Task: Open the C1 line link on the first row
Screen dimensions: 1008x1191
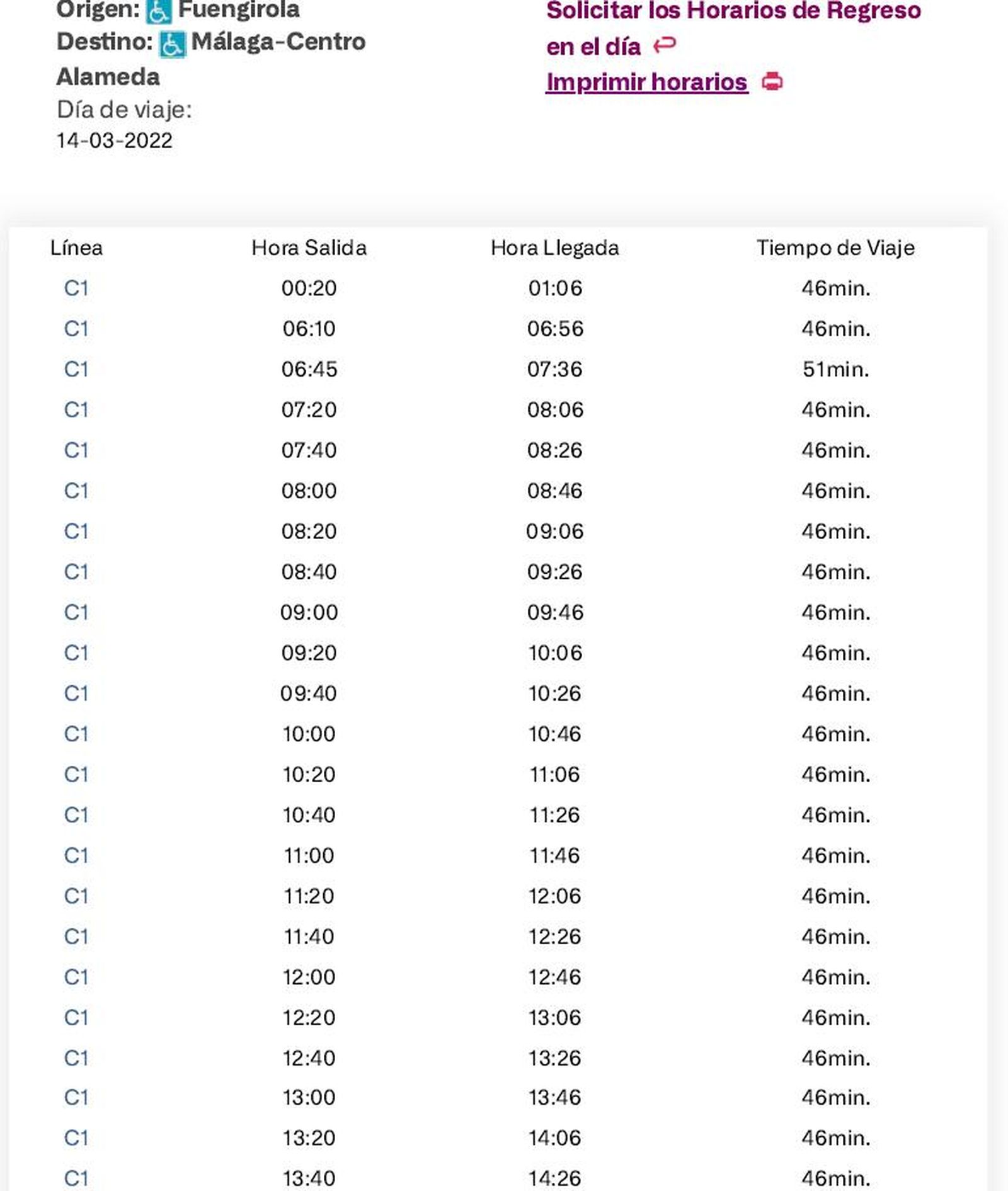Action: pyautogui.click(x=76, y=288)
